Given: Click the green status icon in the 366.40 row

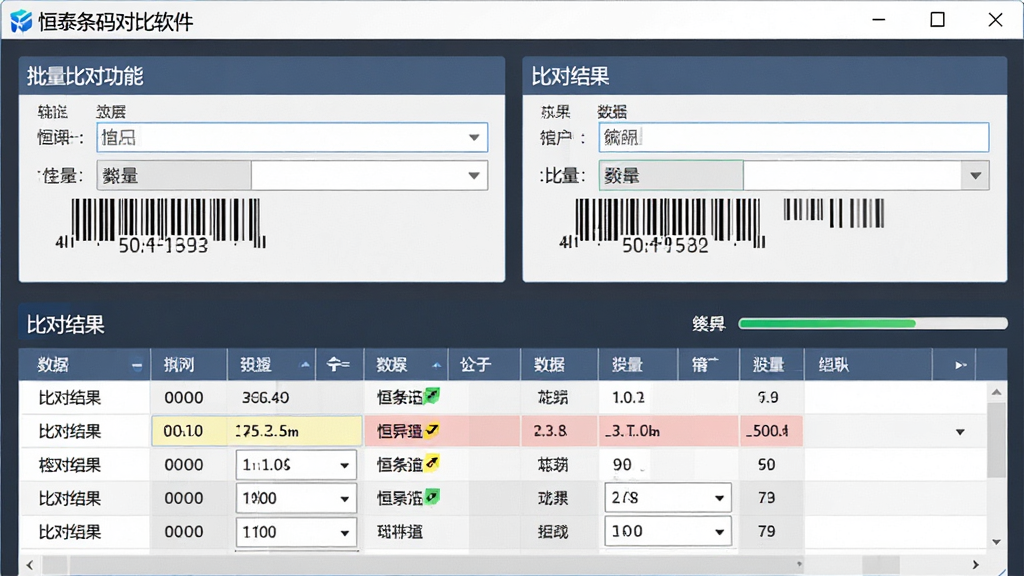Looking at the screenshot, I should pyautogui.click(x=432, y=396).
